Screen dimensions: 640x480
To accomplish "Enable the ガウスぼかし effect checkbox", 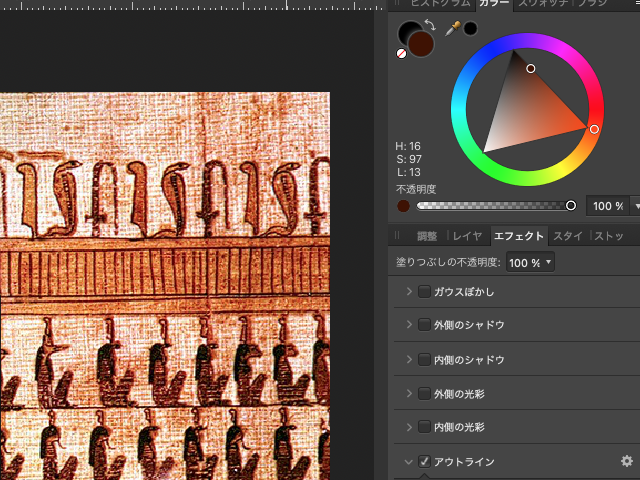I will [424, 291].
